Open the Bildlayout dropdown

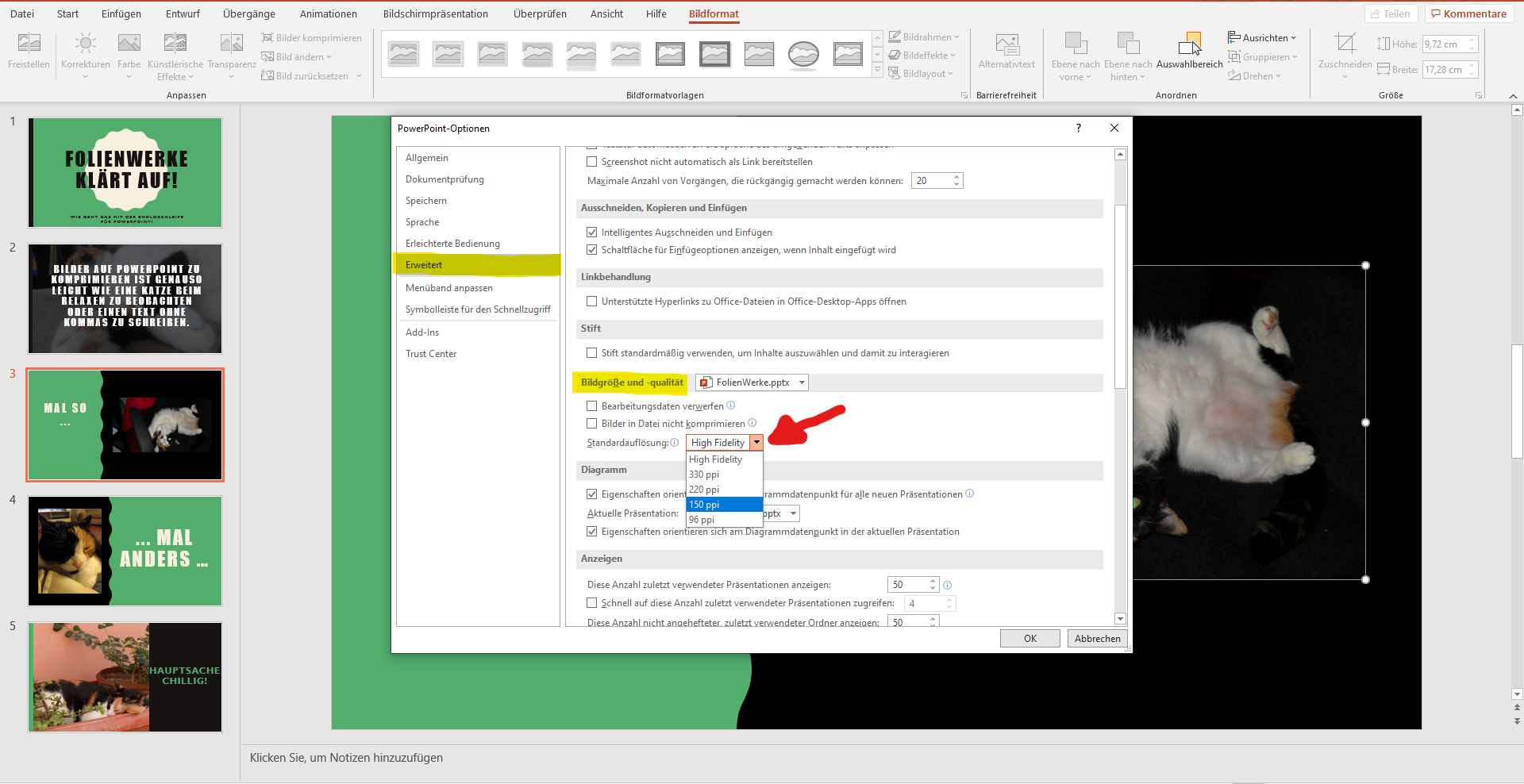click(921, 73)
